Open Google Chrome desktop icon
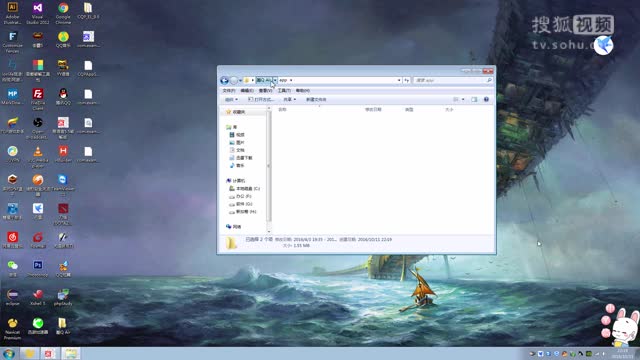 pyautogui.click(x=63, y=12)
